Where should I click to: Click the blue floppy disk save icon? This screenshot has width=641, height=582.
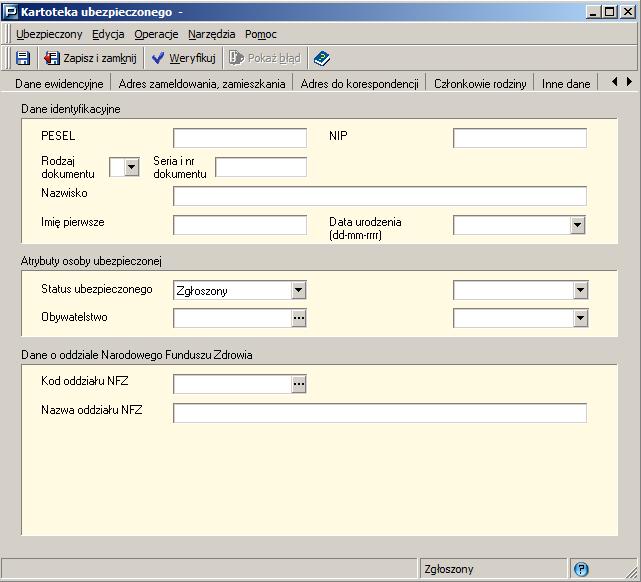tap(23, 58)
